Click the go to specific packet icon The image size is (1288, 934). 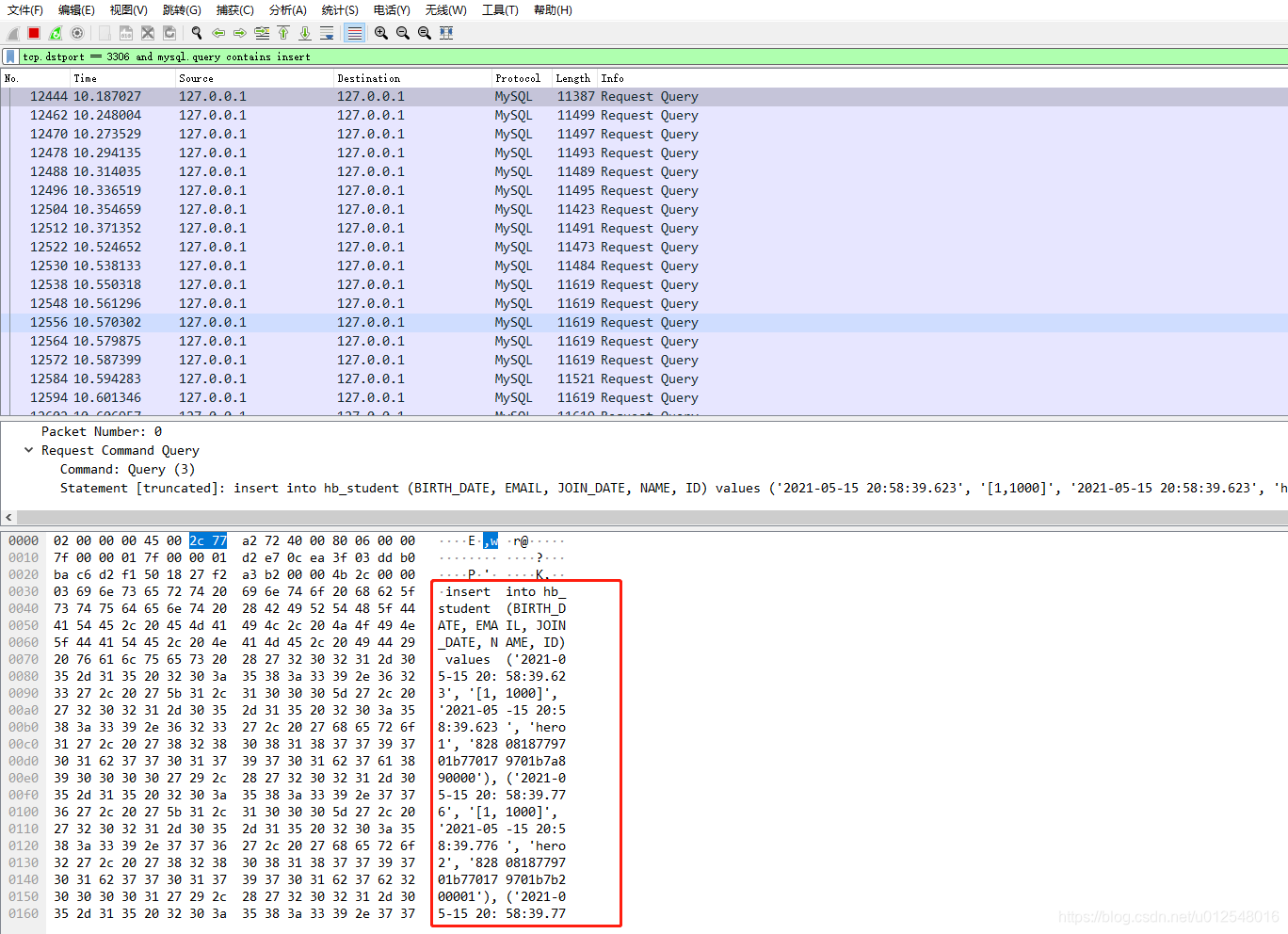tap(262, 33)
